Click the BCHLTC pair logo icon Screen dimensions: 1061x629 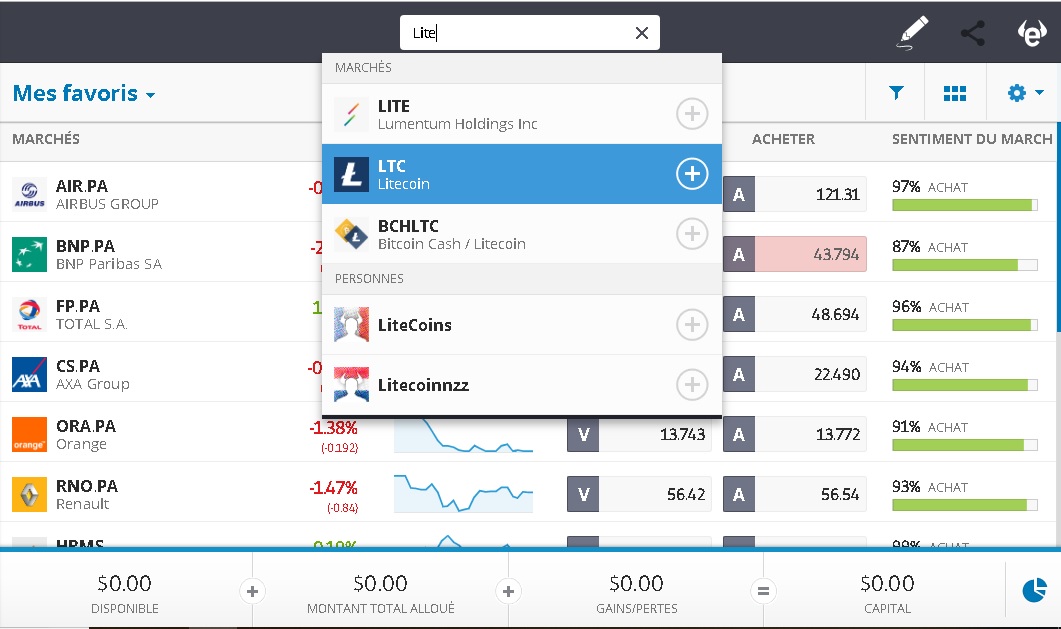[351, 234]
